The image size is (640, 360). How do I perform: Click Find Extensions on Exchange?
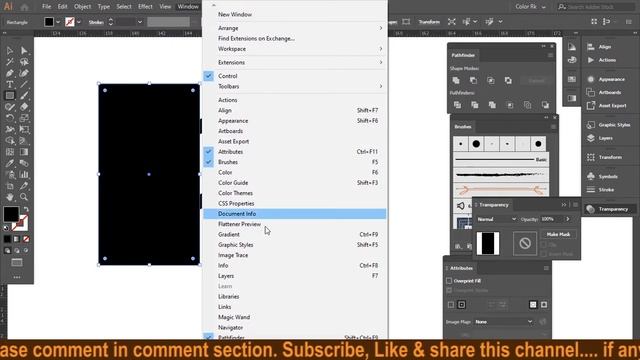click(x=295, y=38)
